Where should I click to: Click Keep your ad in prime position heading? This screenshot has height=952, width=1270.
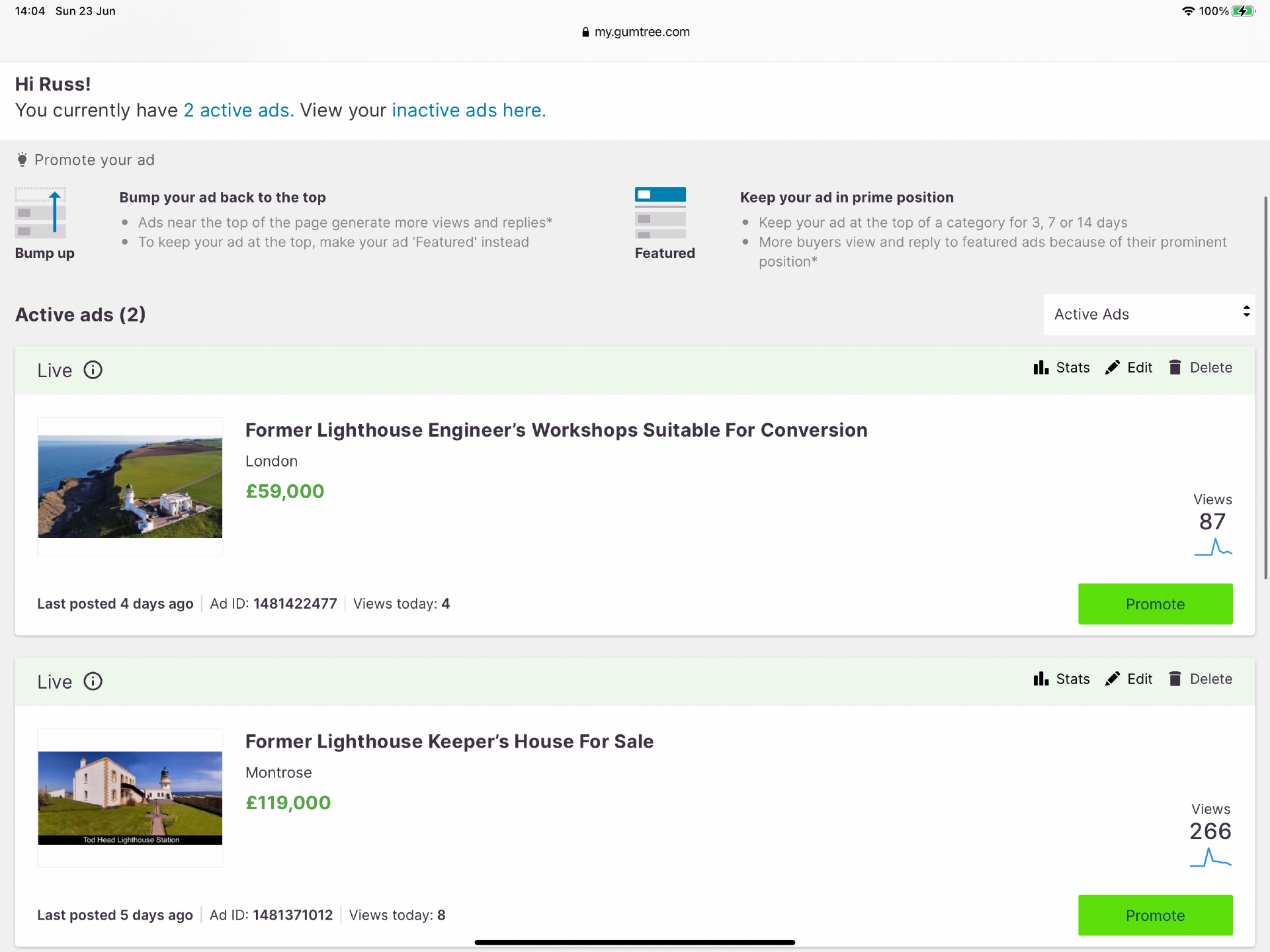pos(847,197)
